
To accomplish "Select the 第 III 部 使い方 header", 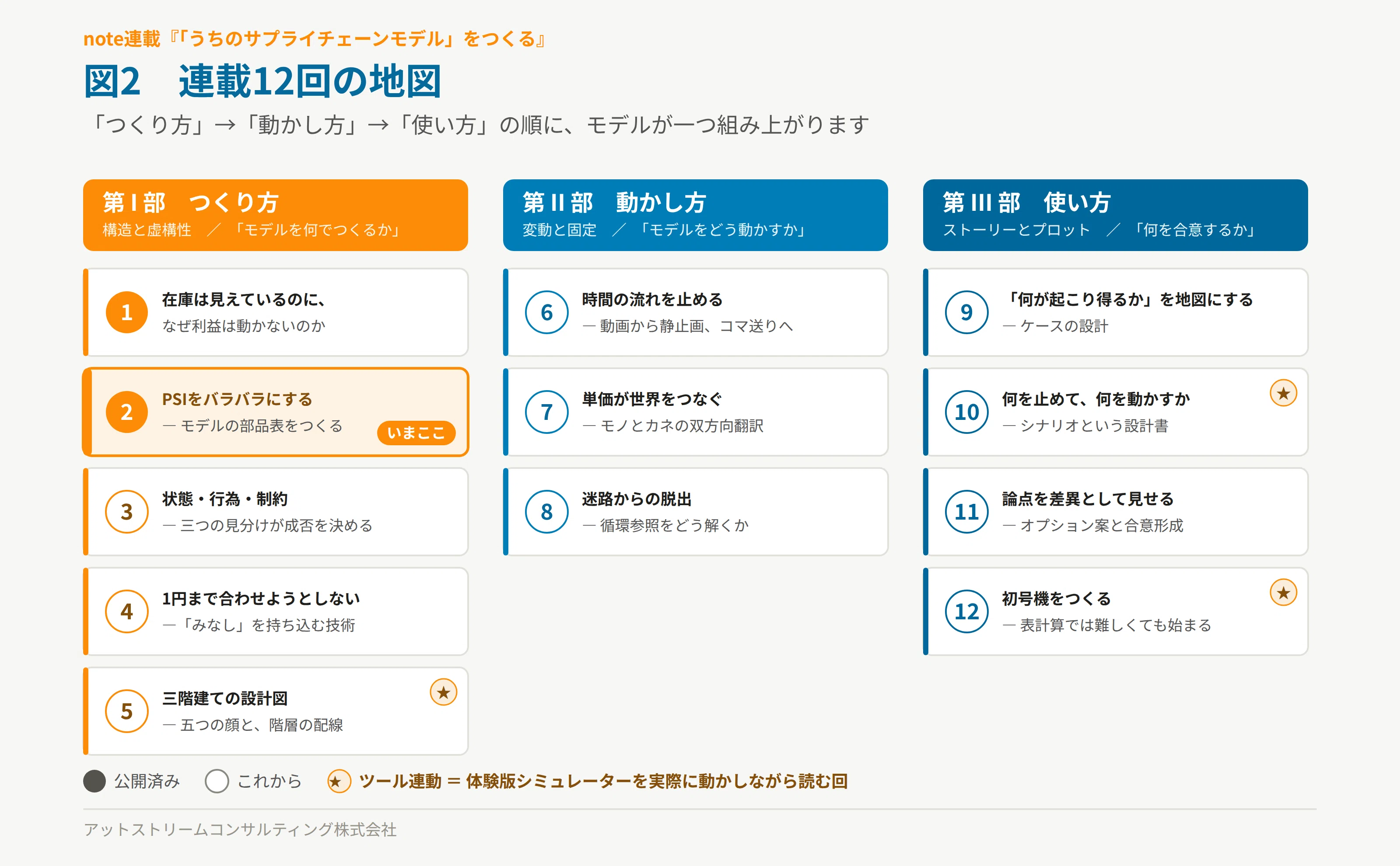I will [1115, 215].
